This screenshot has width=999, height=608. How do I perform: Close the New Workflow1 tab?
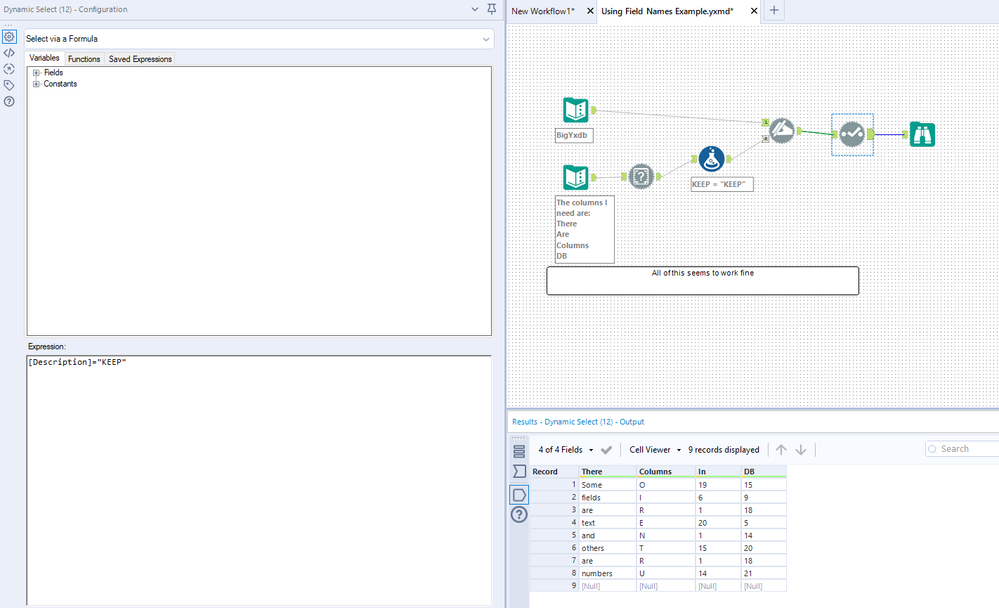click(x=590, y=11)
